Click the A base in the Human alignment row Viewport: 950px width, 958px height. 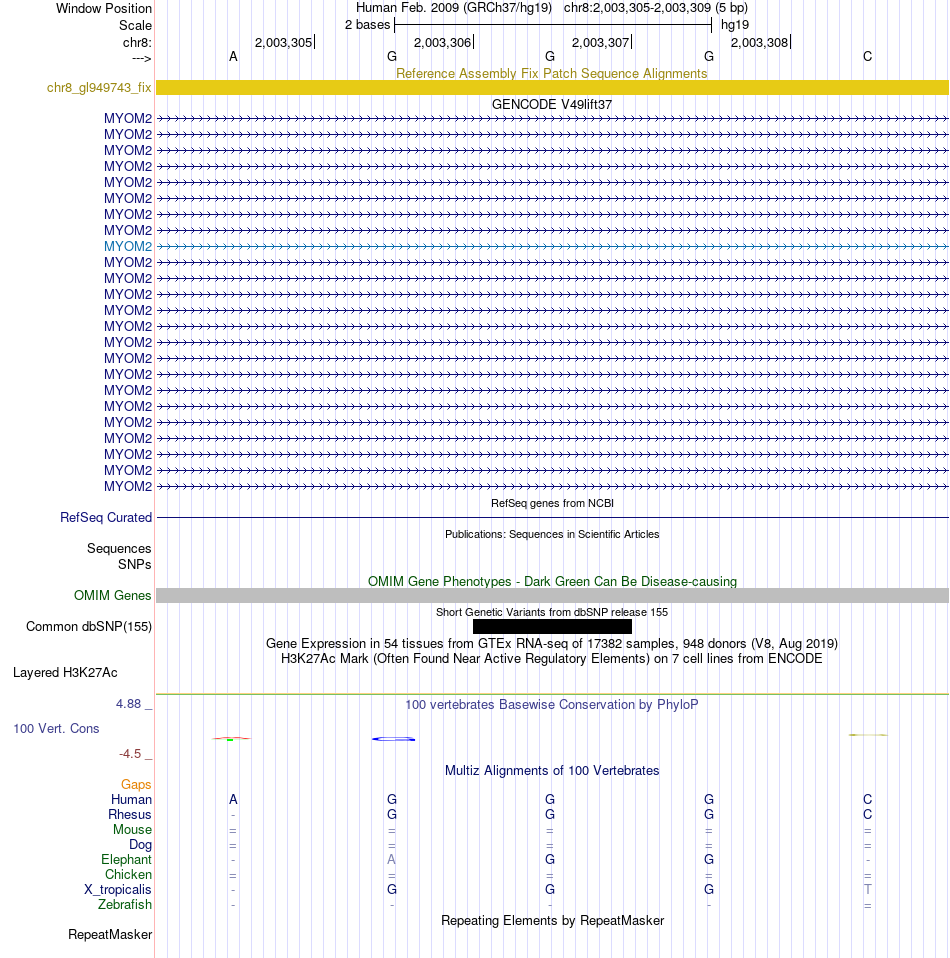click(x=233, y=800)
